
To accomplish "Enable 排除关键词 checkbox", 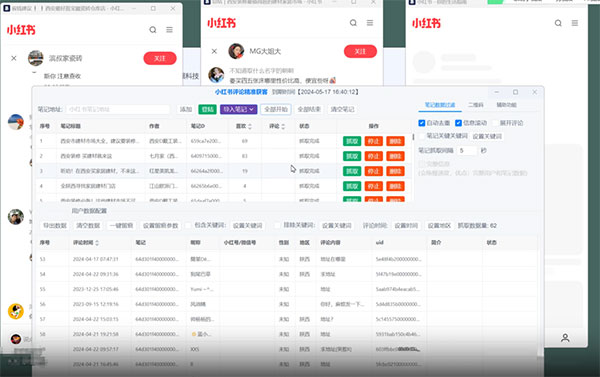I will click(x=277, y=225).
